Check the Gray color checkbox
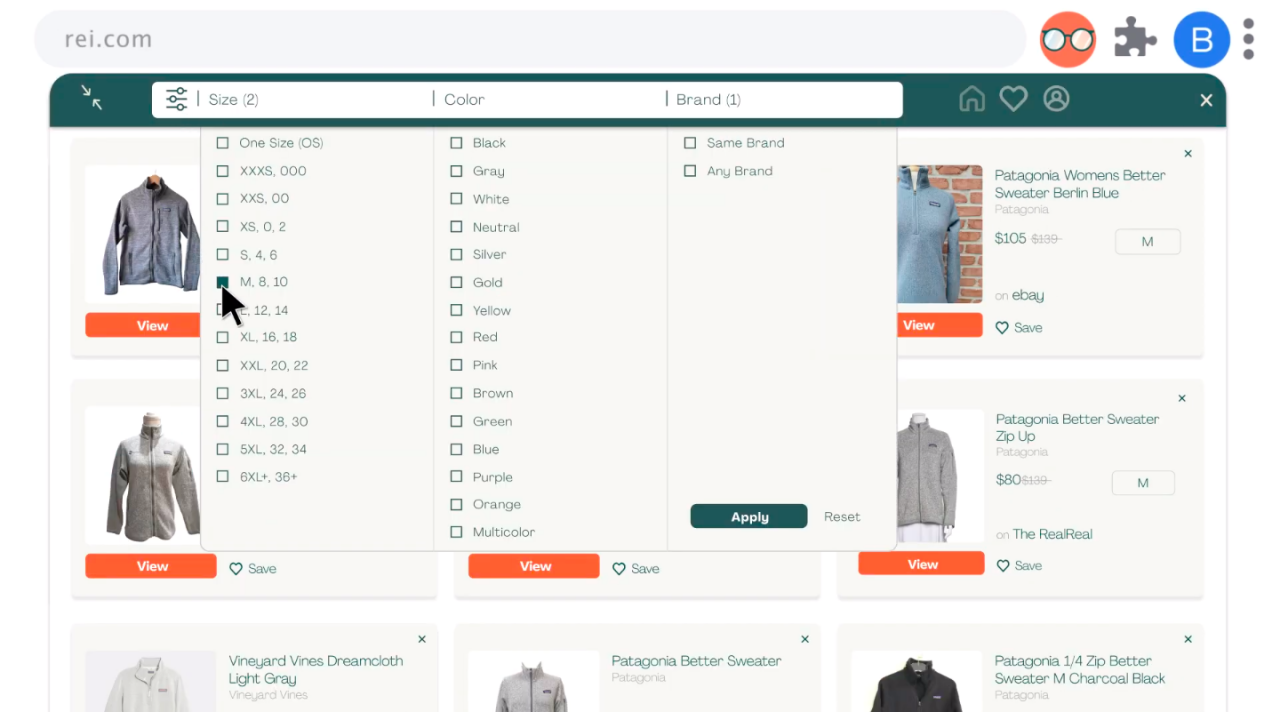 coord(456,171)
